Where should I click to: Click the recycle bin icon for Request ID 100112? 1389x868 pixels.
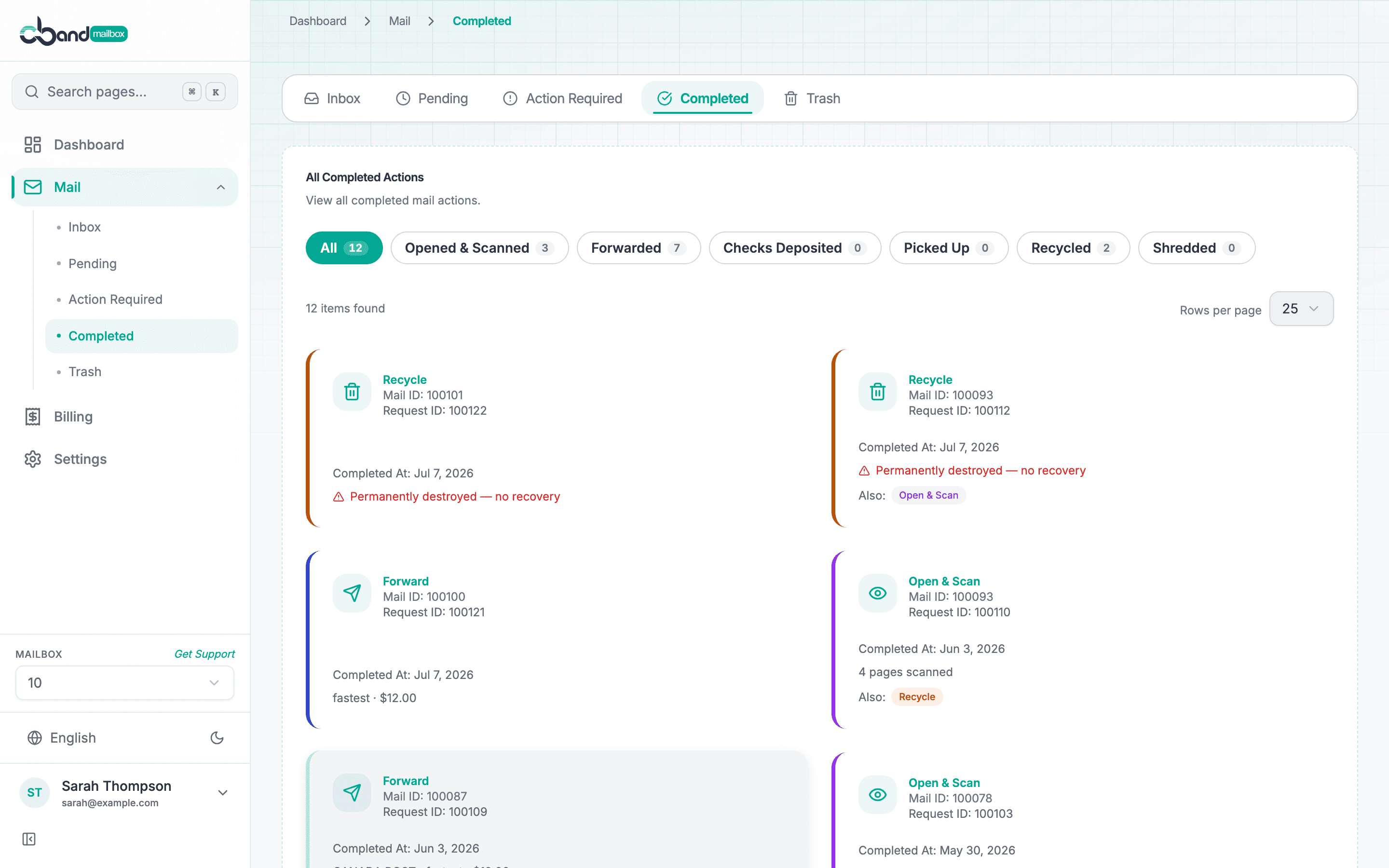click(878, 392)
